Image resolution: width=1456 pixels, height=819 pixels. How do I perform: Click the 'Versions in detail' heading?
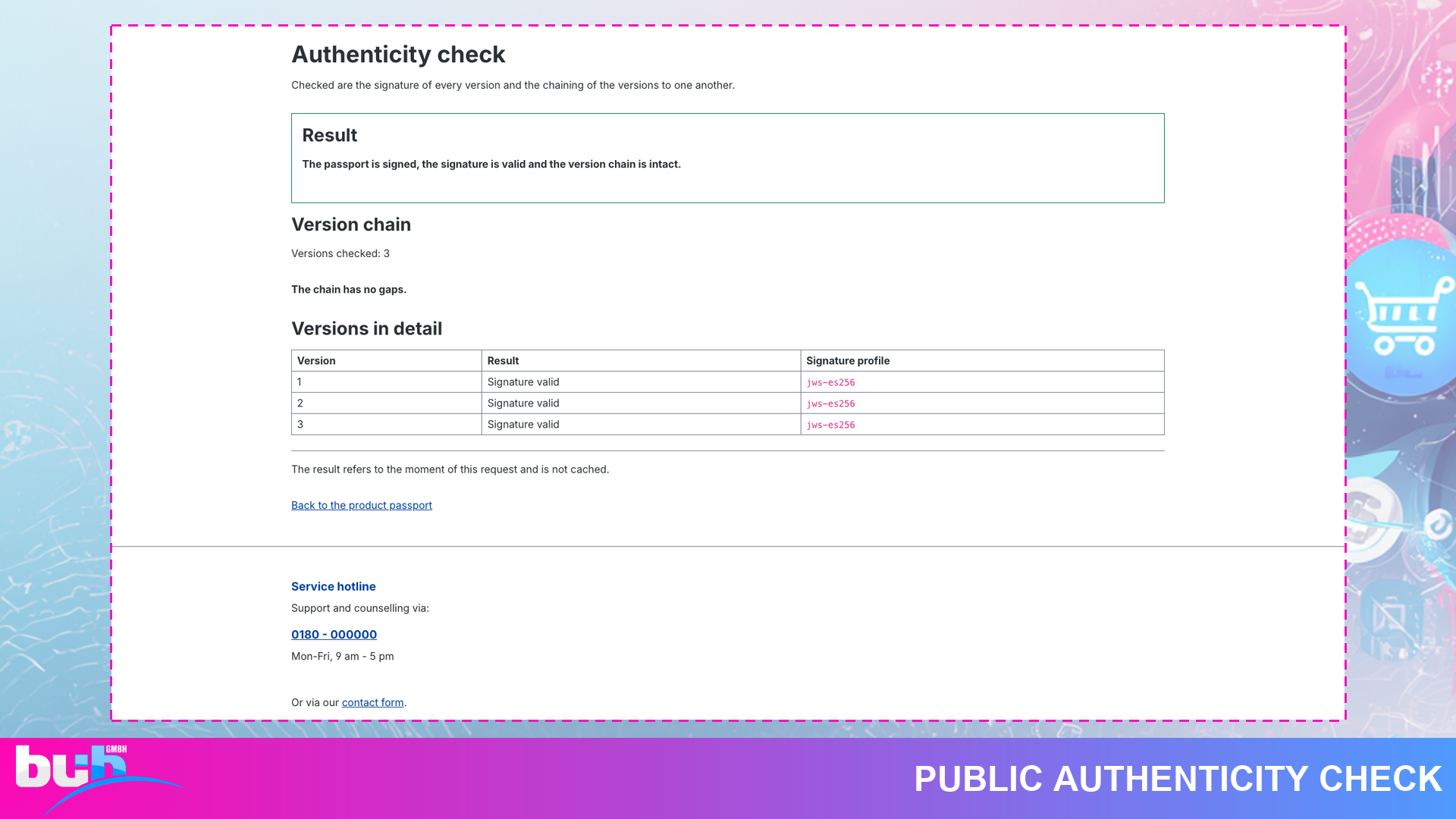(366, 328)
